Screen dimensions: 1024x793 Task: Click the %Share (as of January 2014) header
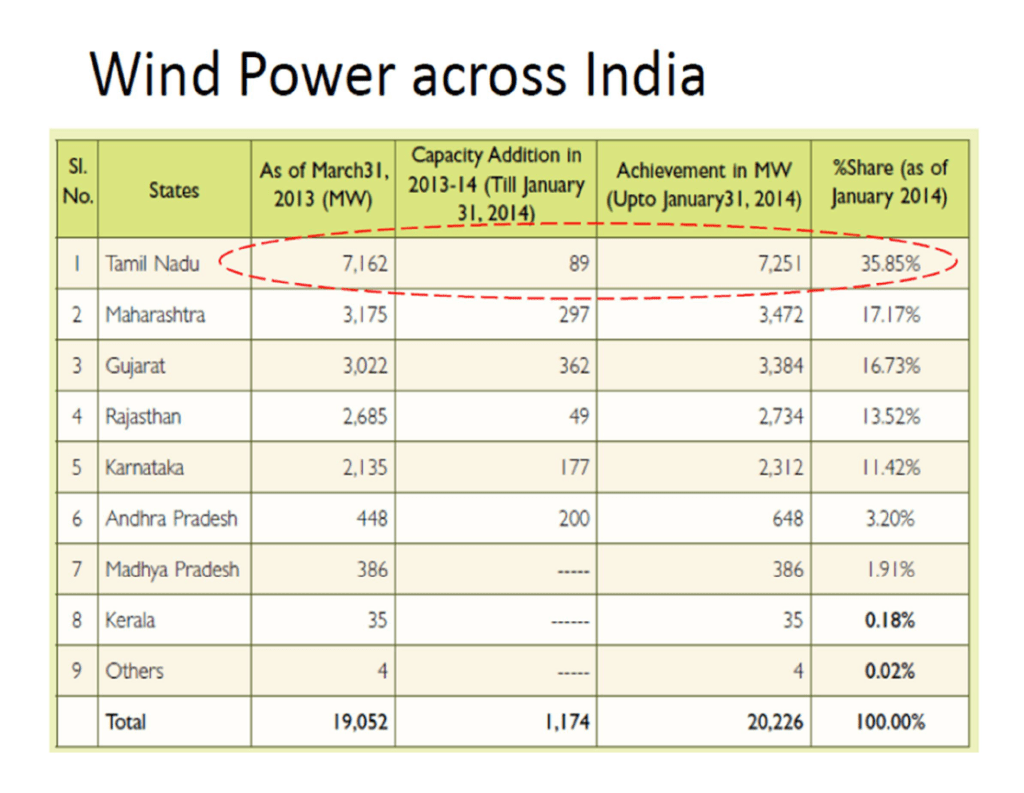coord(889,187)
